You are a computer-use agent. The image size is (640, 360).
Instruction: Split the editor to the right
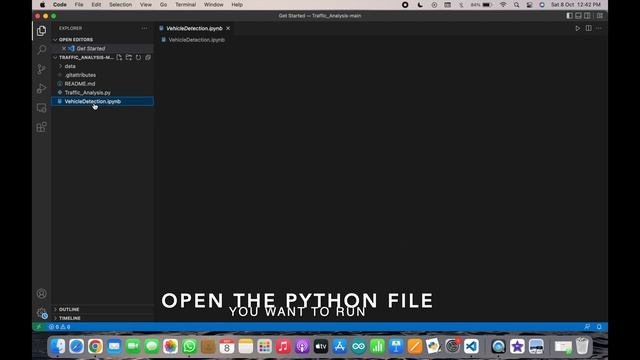coord(589,28)
